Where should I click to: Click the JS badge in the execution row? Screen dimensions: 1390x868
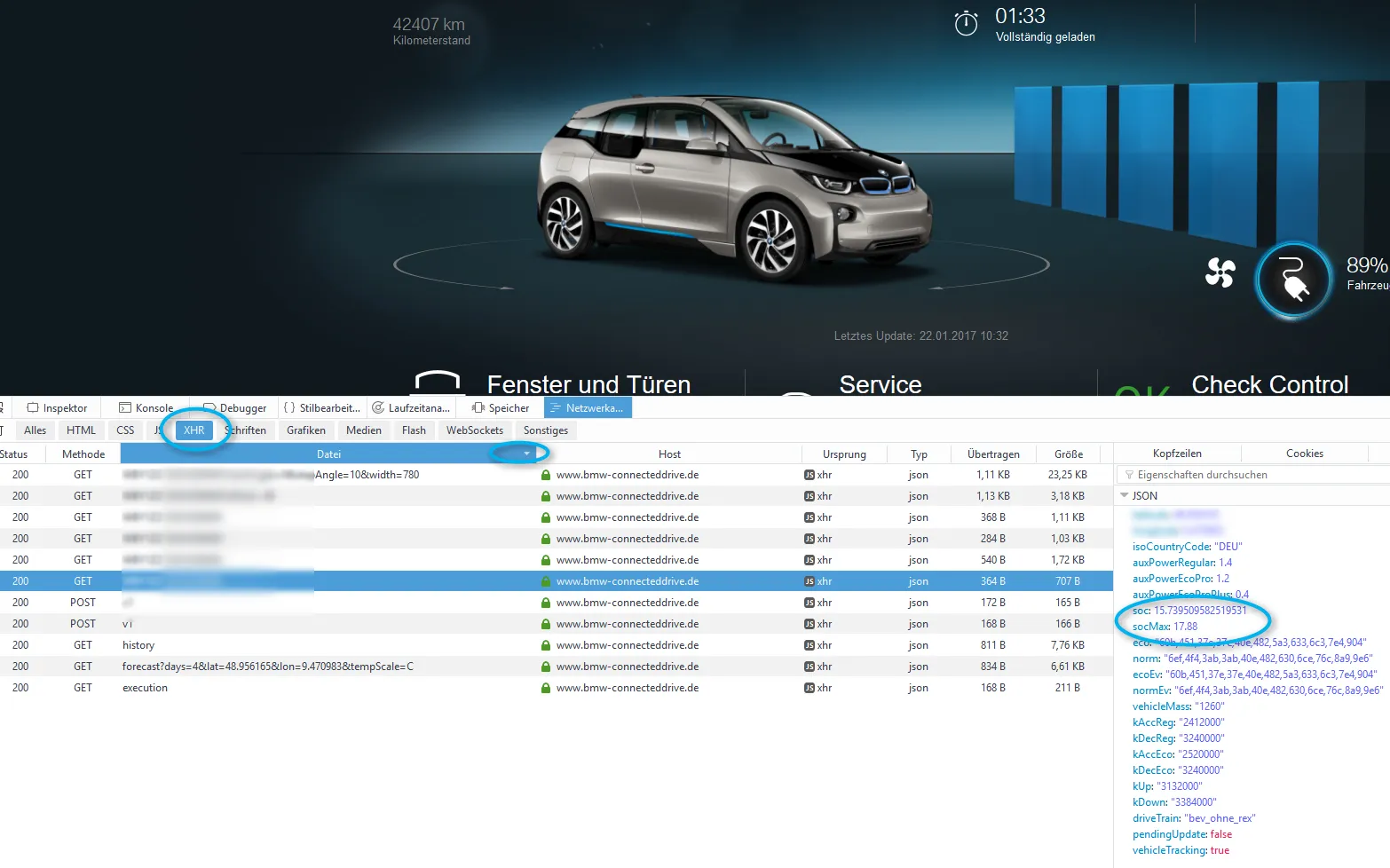(x=809, y=688)
